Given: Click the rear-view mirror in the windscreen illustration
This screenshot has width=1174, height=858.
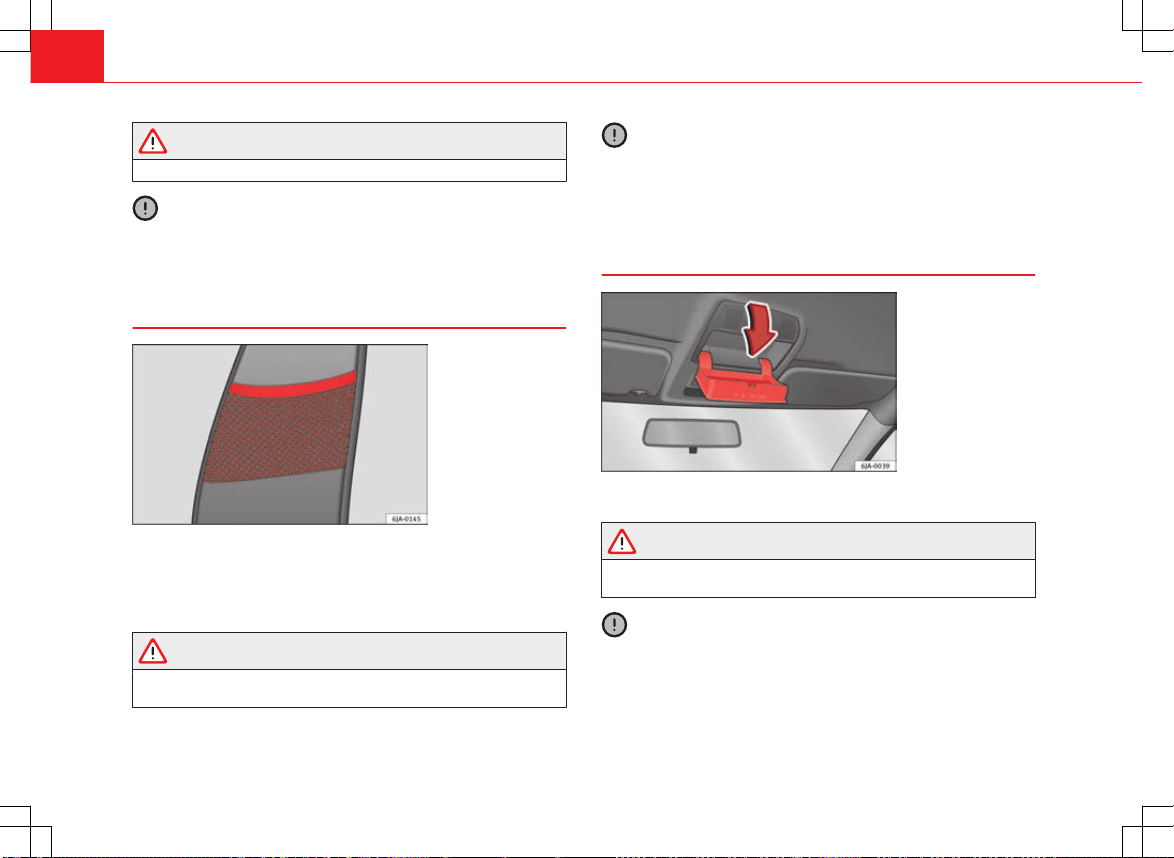Looking at the screenshot, I should click(x=692, y=434).
